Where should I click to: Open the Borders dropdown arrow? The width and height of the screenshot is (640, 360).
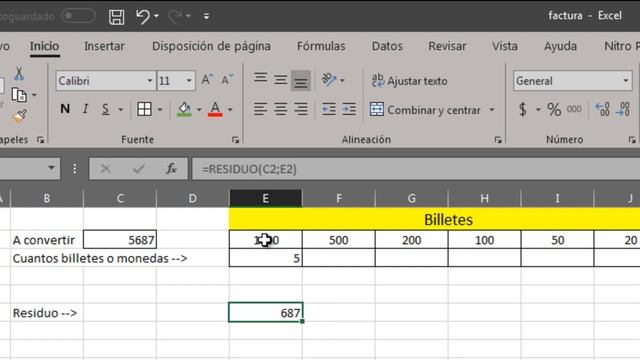coord(160,109)
